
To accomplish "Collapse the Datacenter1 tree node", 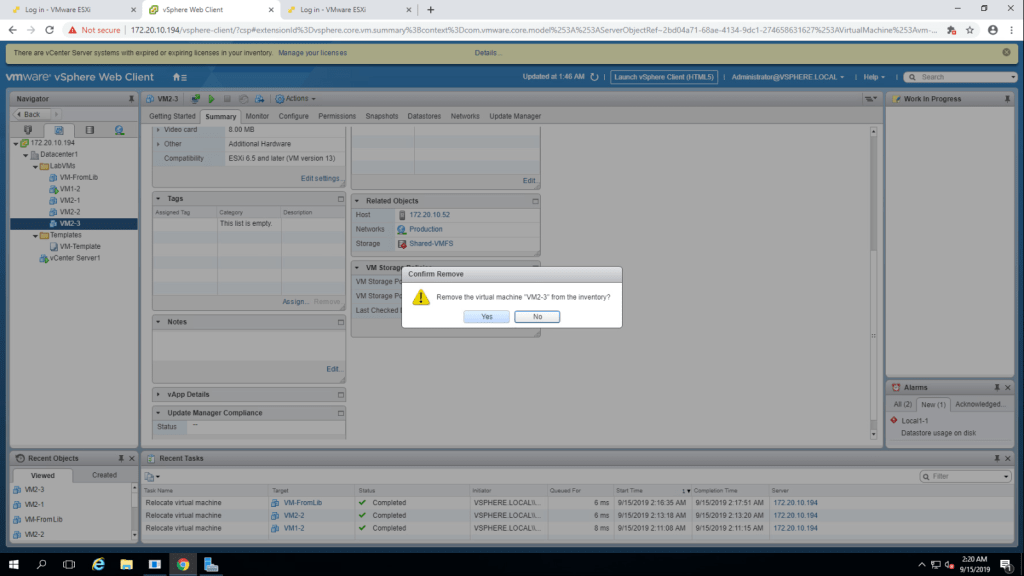I will pyautogui.click(x=26, y=155).
